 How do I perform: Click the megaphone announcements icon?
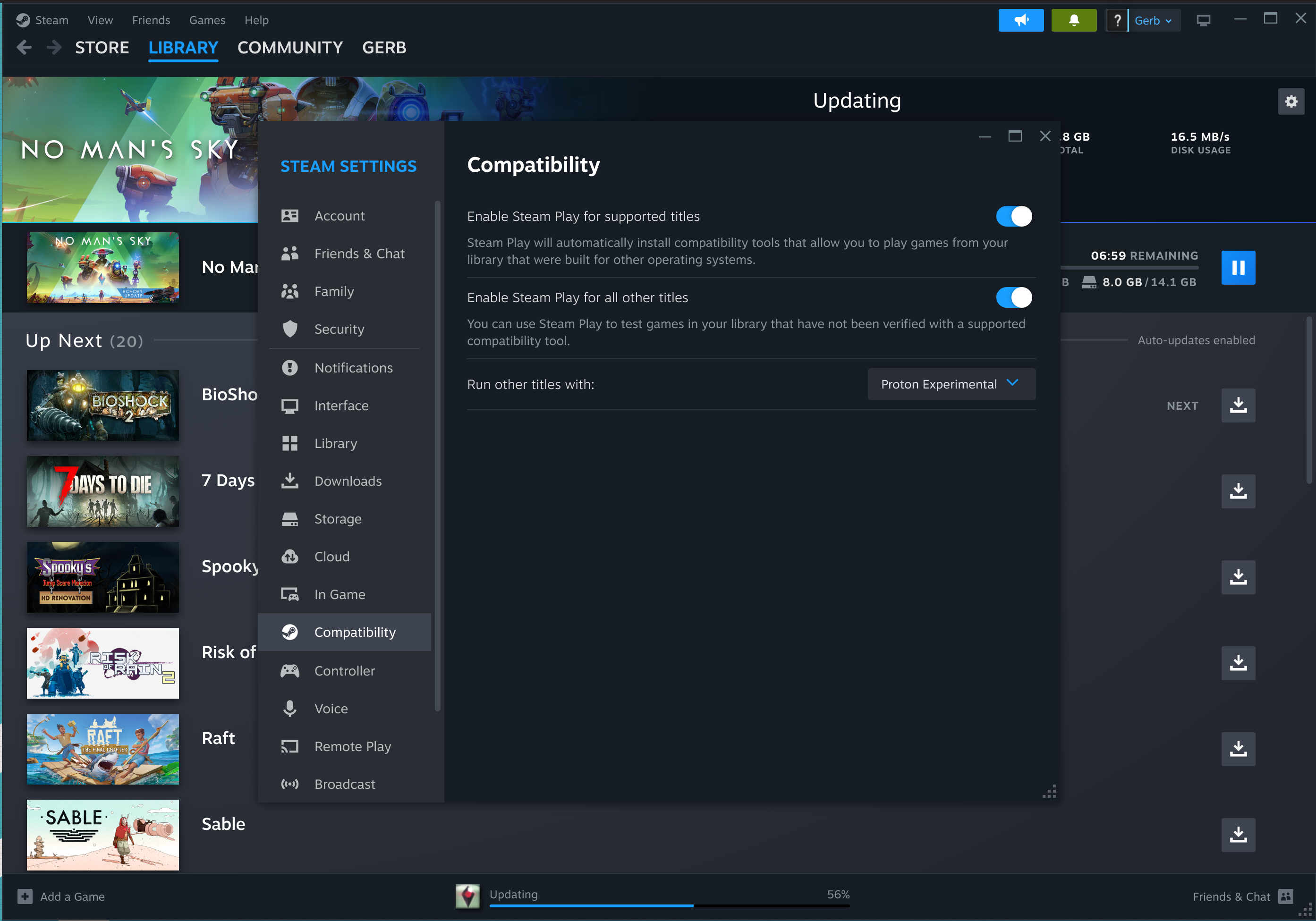(x=1020, y=21)
